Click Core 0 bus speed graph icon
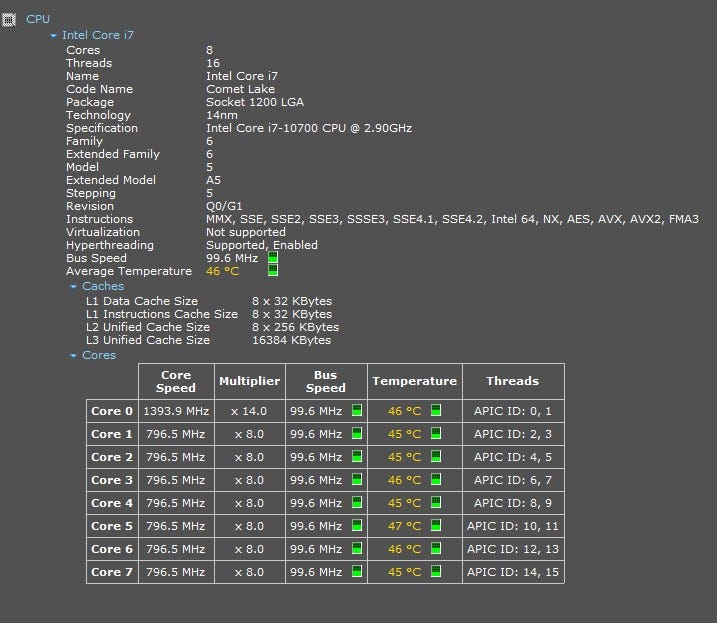 [x=357, y=410]
